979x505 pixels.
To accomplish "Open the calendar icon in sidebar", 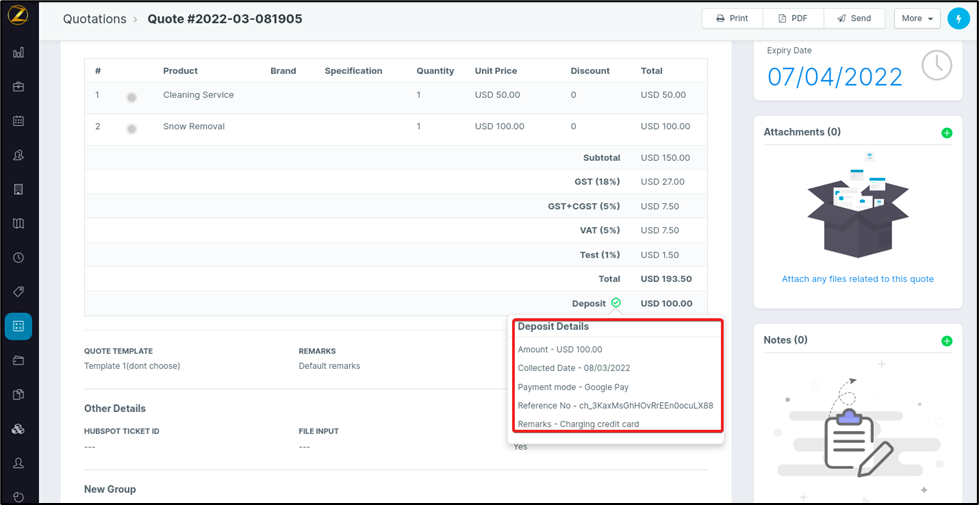I will [x=18, y=121].
